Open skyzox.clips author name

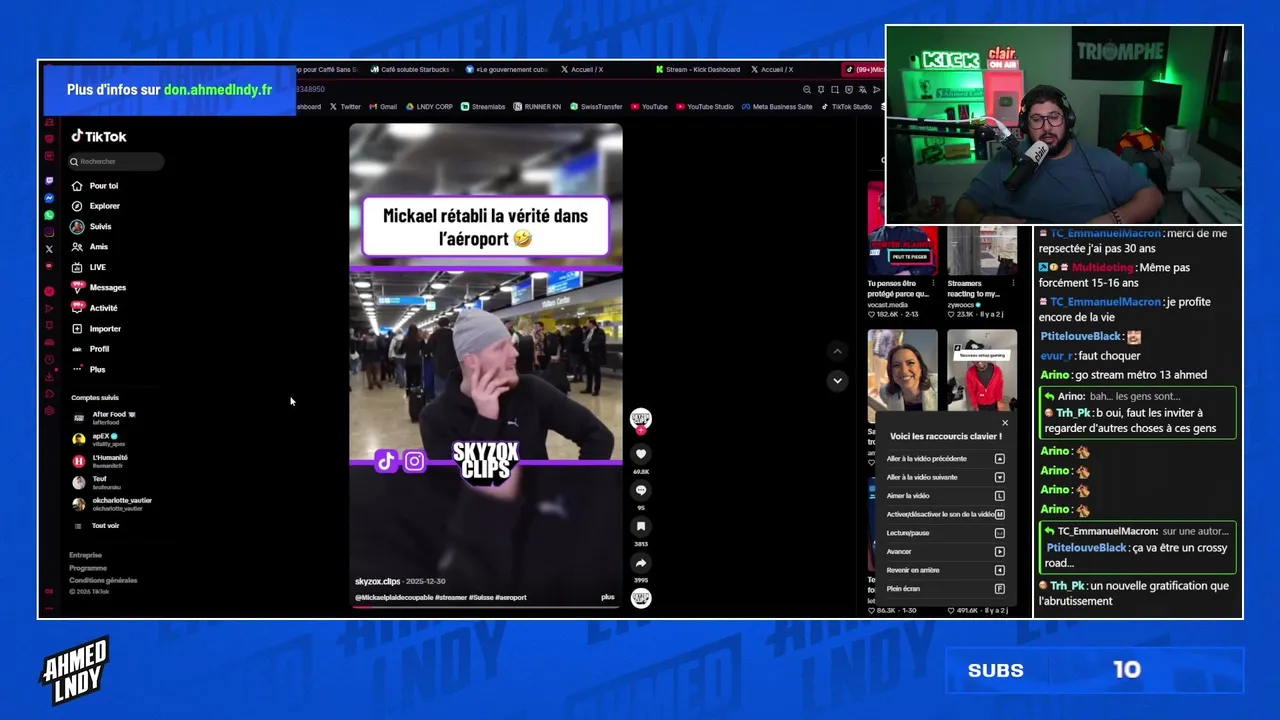377,581
